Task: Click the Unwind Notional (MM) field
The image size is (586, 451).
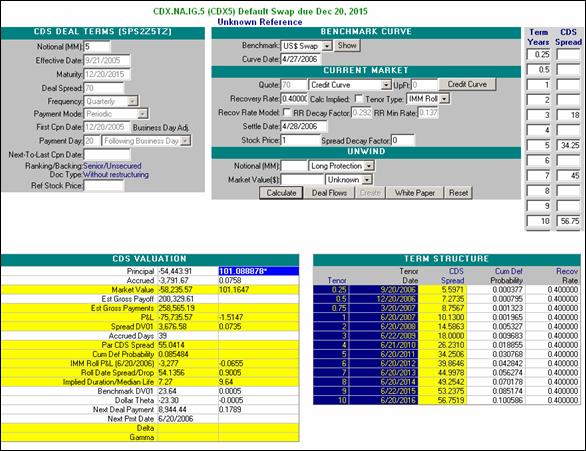Action: 294,166
